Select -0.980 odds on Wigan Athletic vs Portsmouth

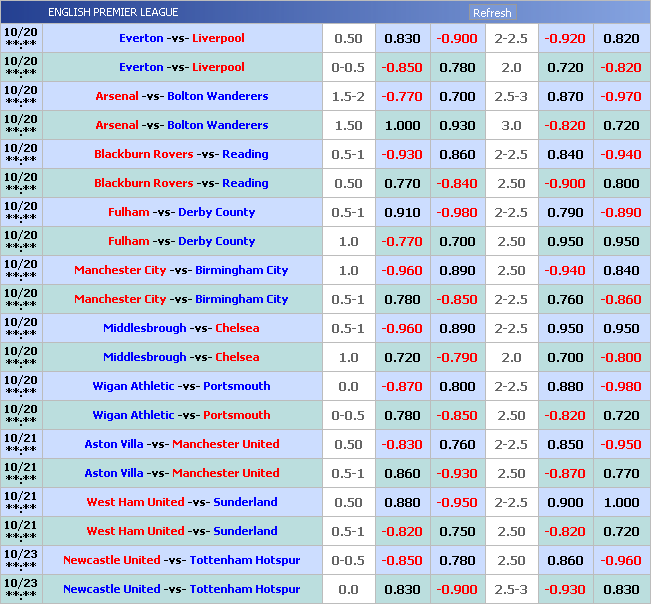[x=621, y=386]
